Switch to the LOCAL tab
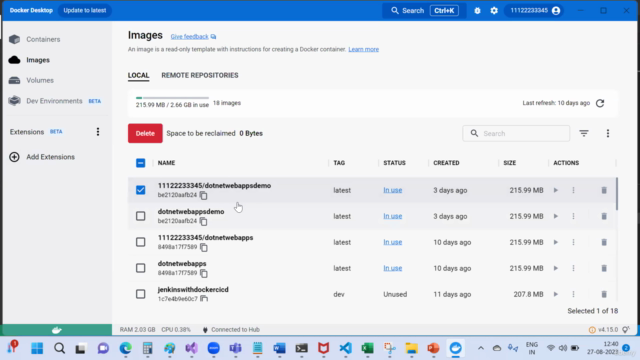This screenshot has width=640, height=360. click(138, 76)
